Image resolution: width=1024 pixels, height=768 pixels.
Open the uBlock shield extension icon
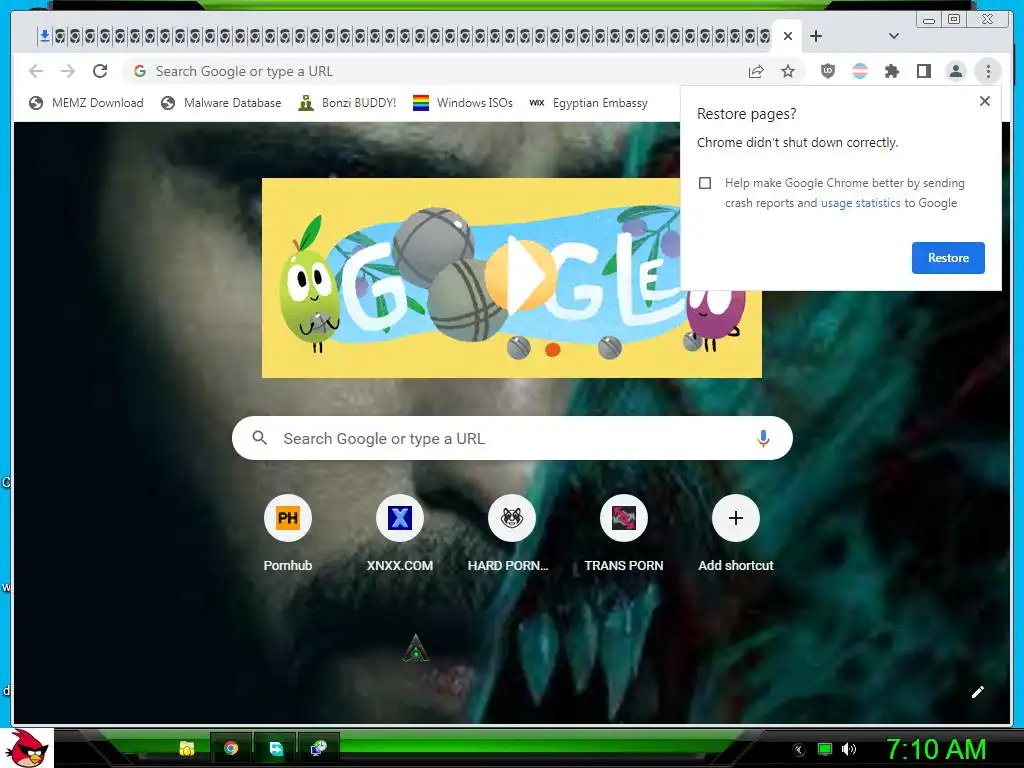click(x=827, y=71)
